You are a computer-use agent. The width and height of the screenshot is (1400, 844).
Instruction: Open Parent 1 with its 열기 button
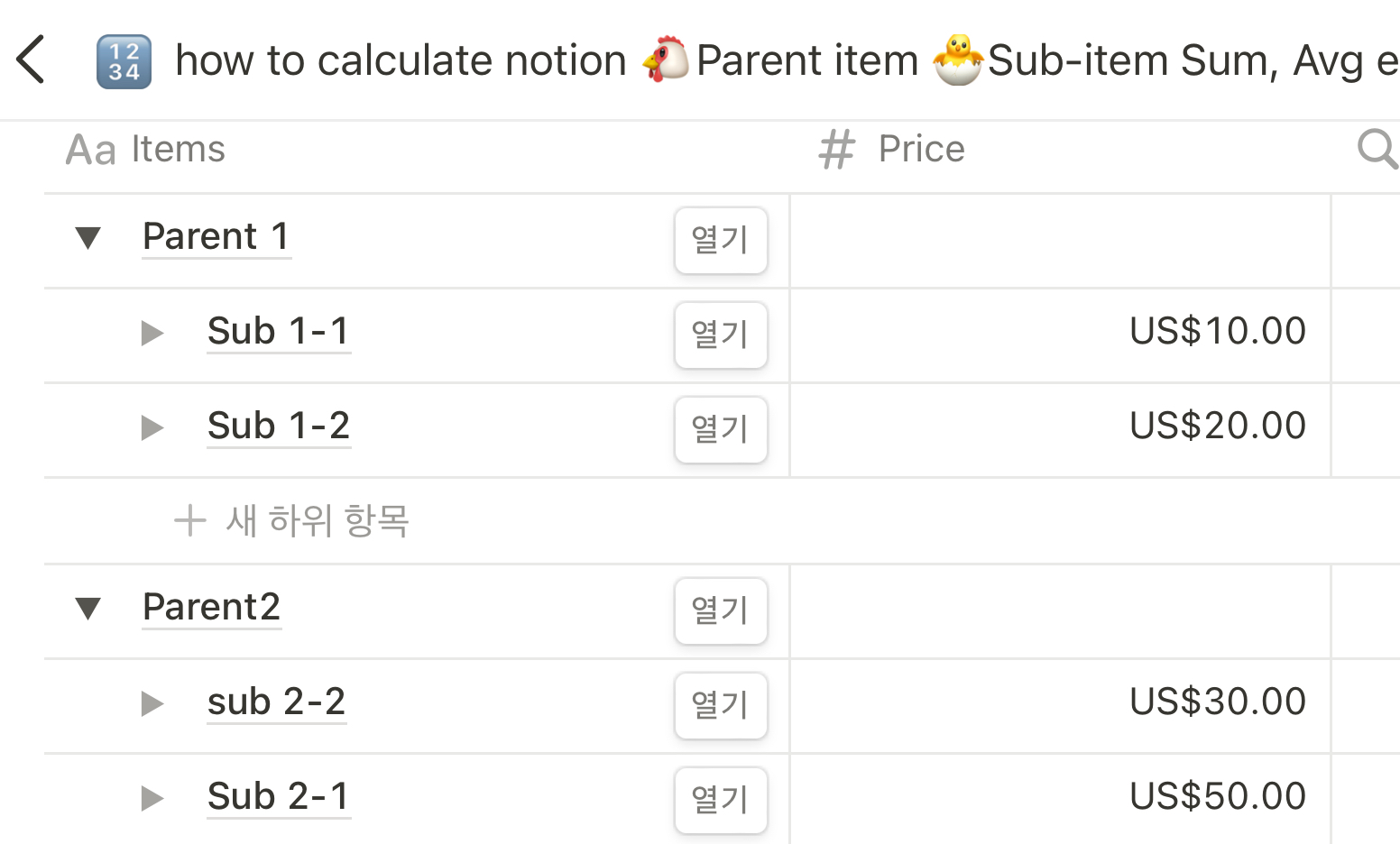(721, 240)
